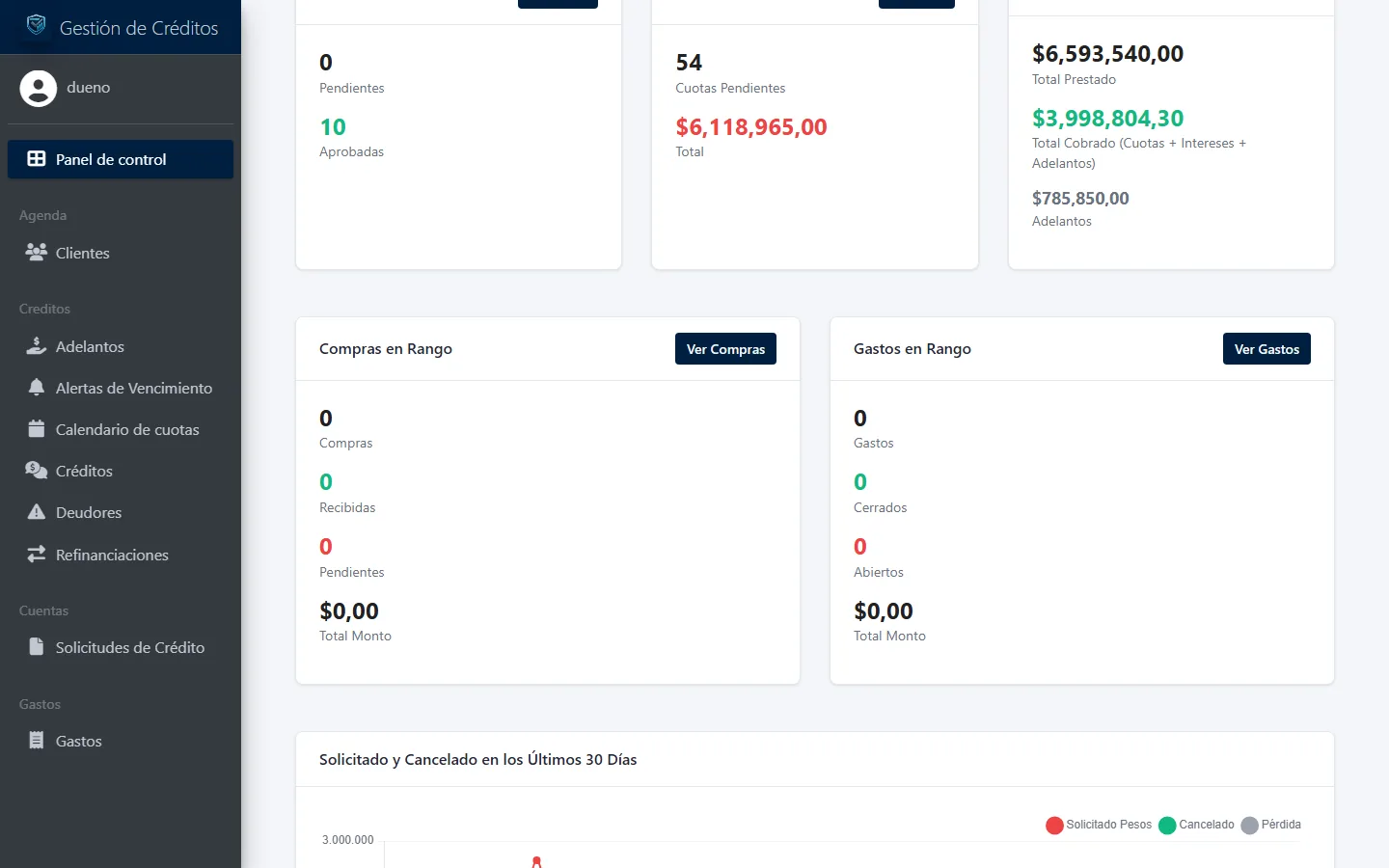This screenshot has width=1389, height=868.
Task: Toggle the Pérdida legend series
Action: coord(1270,825)
